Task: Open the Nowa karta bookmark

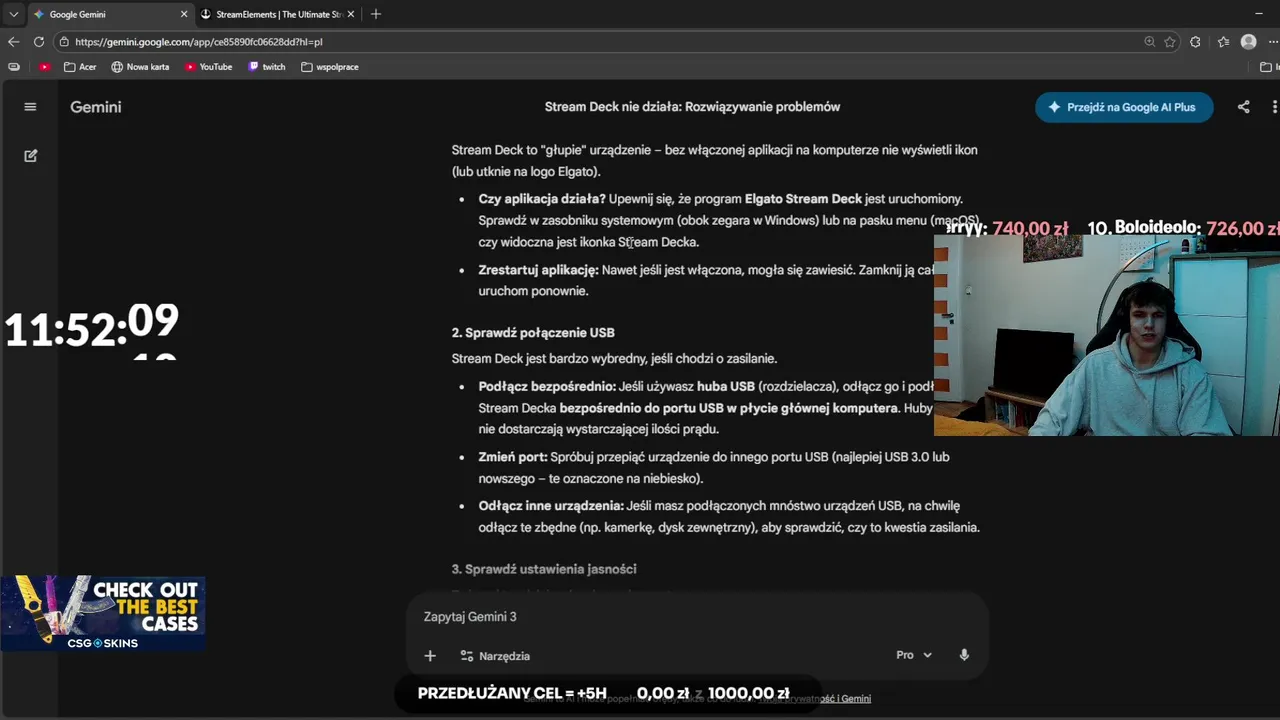Action: pyautogui.click(x=140, y=67)
